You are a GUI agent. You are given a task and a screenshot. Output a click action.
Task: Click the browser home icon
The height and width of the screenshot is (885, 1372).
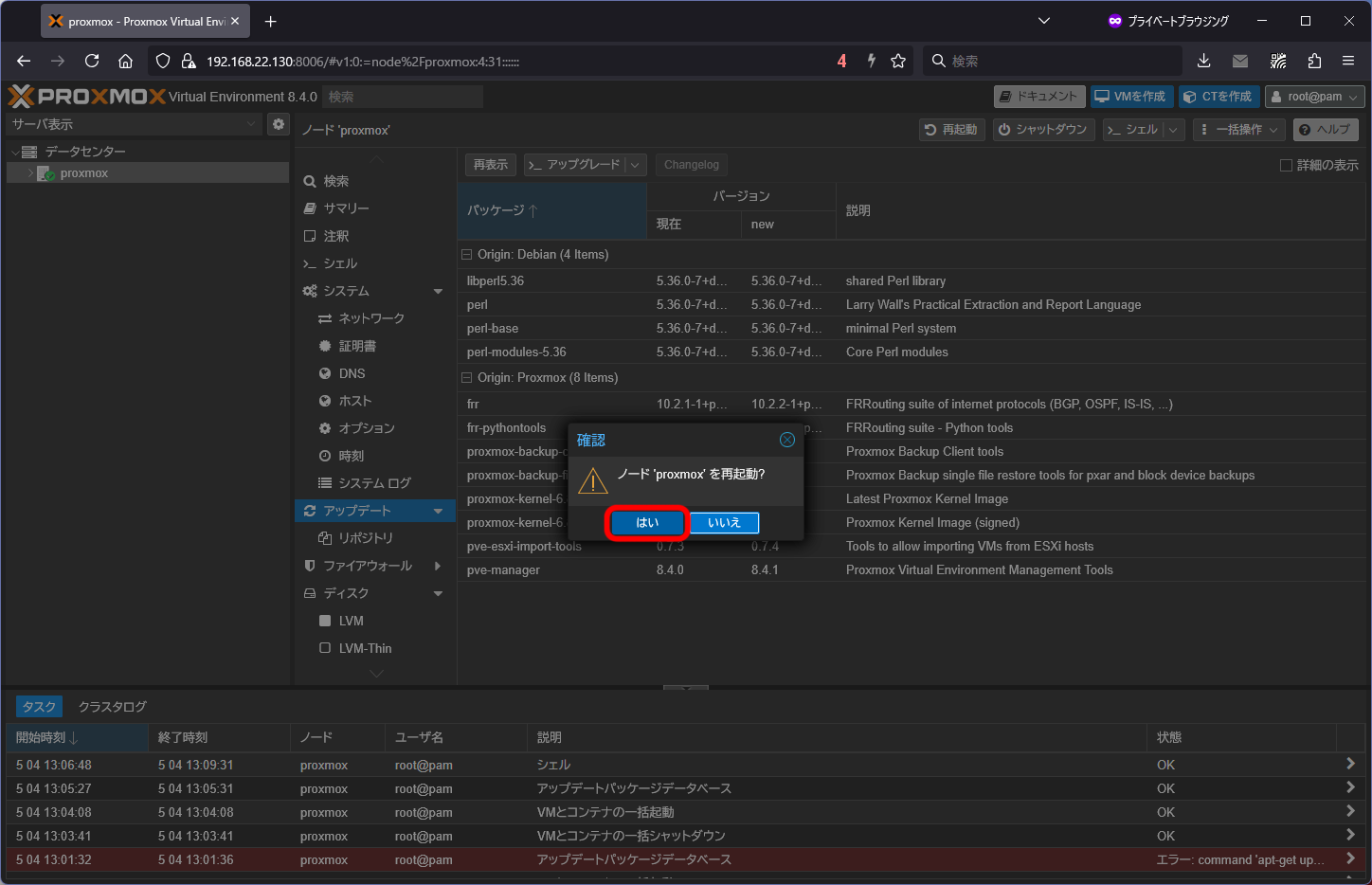point(125,61)
